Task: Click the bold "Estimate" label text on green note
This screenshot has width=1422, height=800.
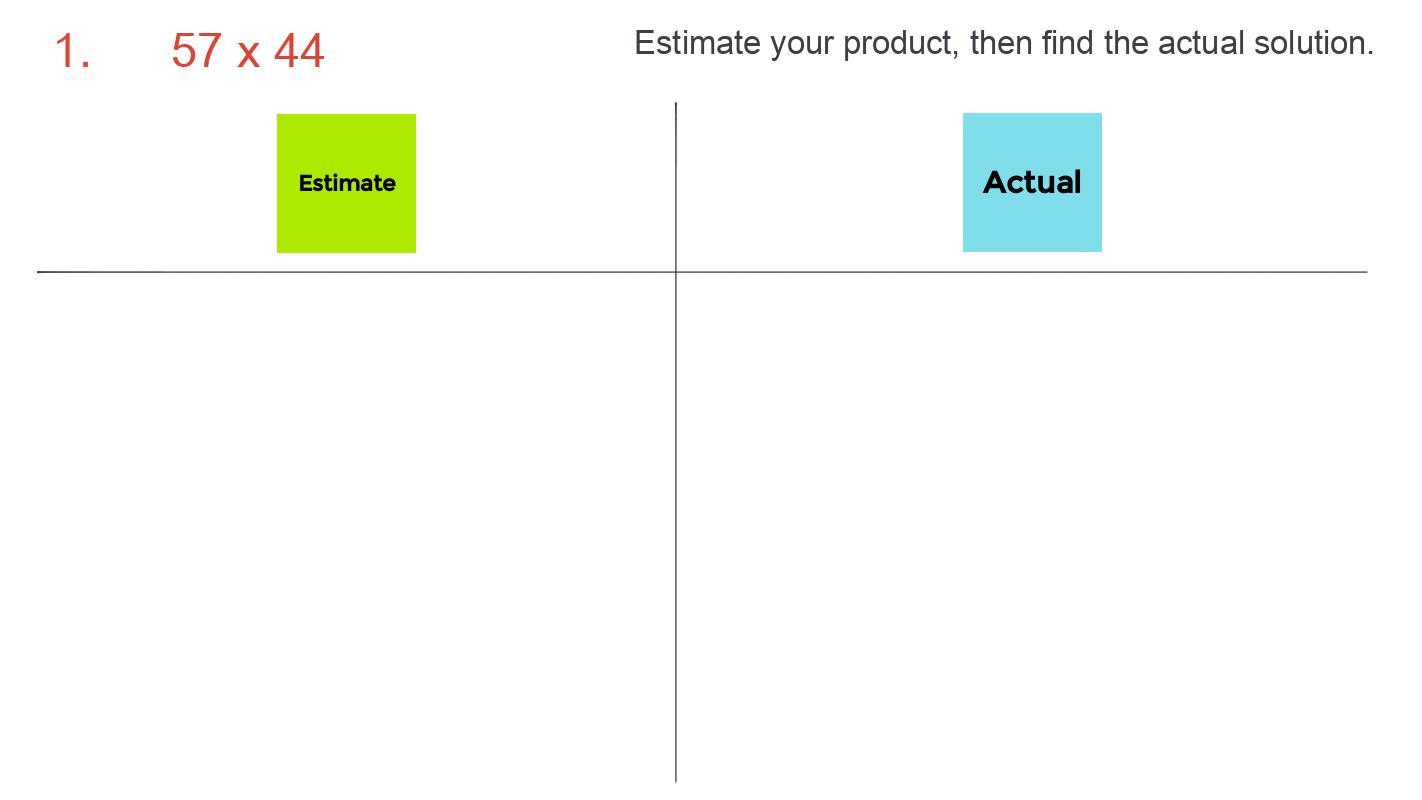Action: pyautogui.click(x=347, y=183)
